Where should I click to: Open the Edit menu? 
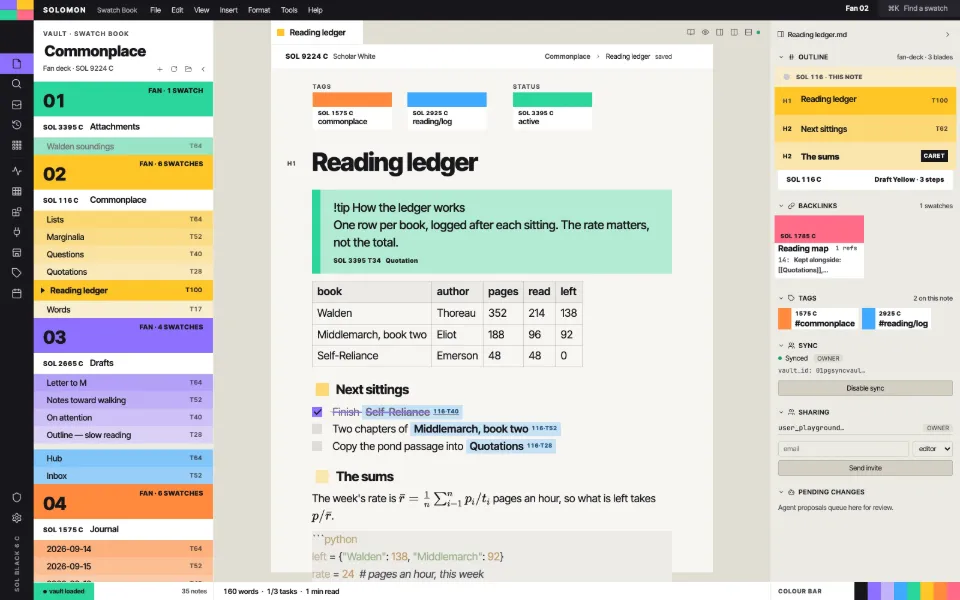[x=178, y=10]
